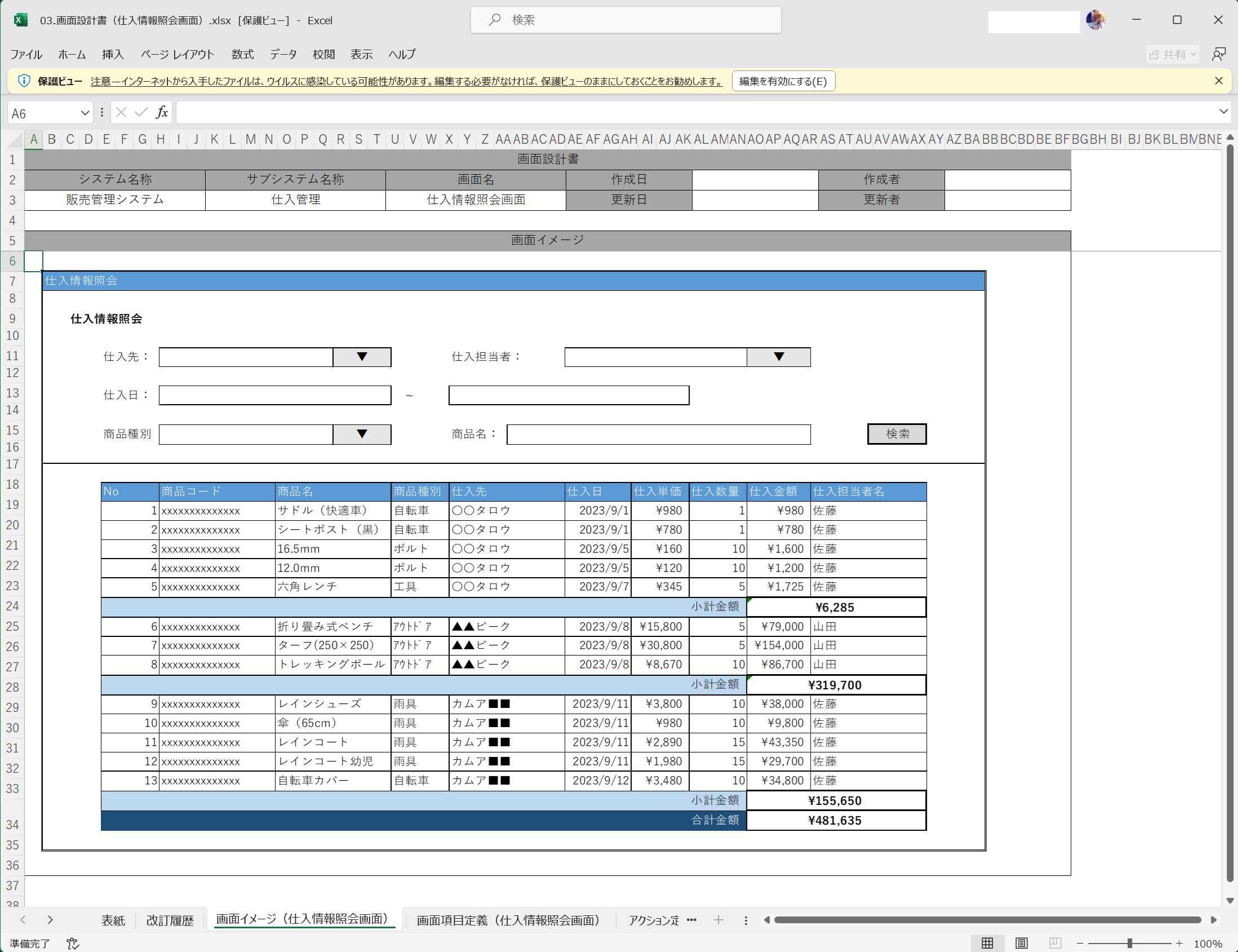
Task: Click the Insert Function fx icon
Action: 162,113
